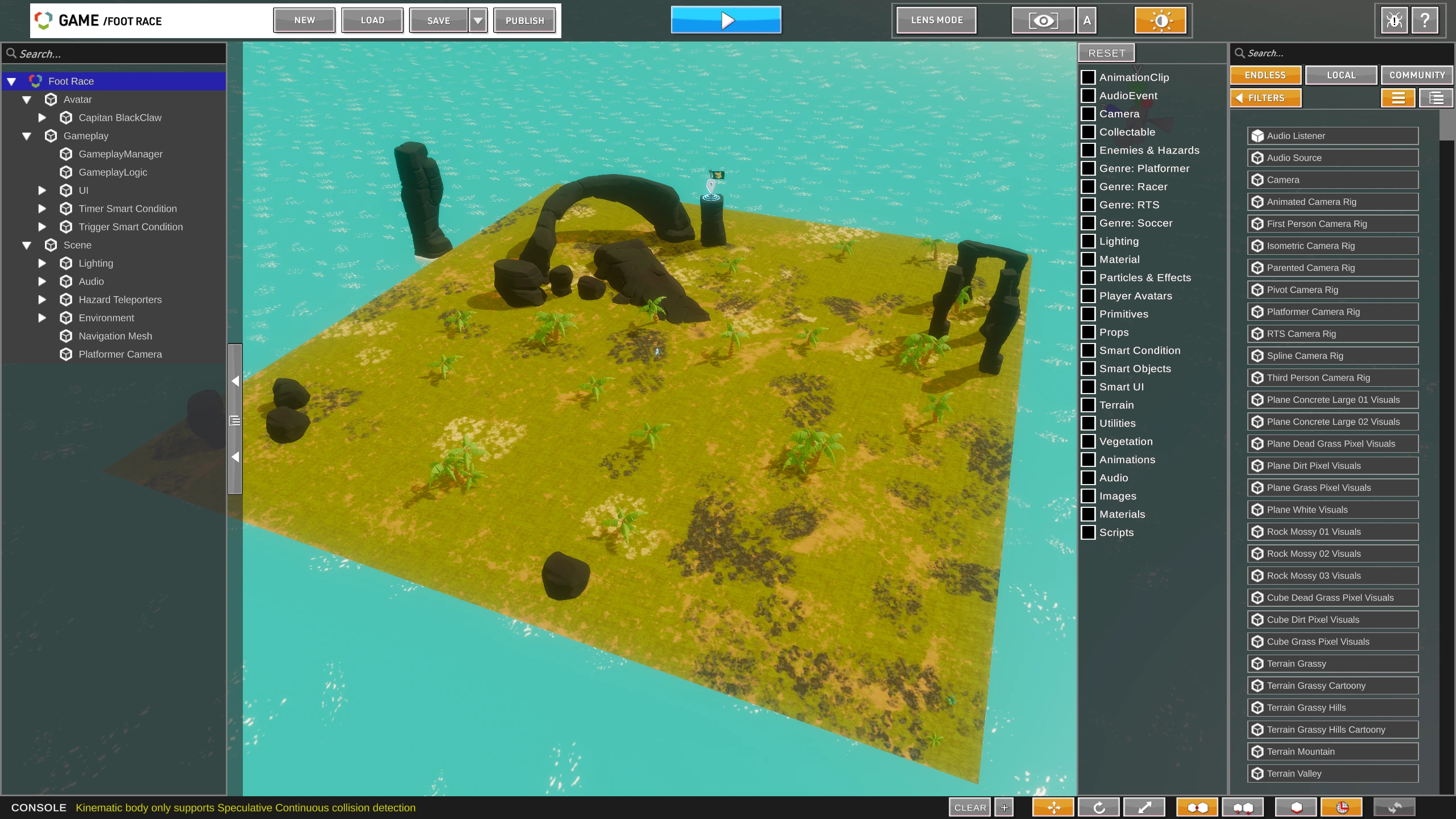Open the Save dropdown arrow
The height and width of the screenshot is (819, 1456).
478,21
